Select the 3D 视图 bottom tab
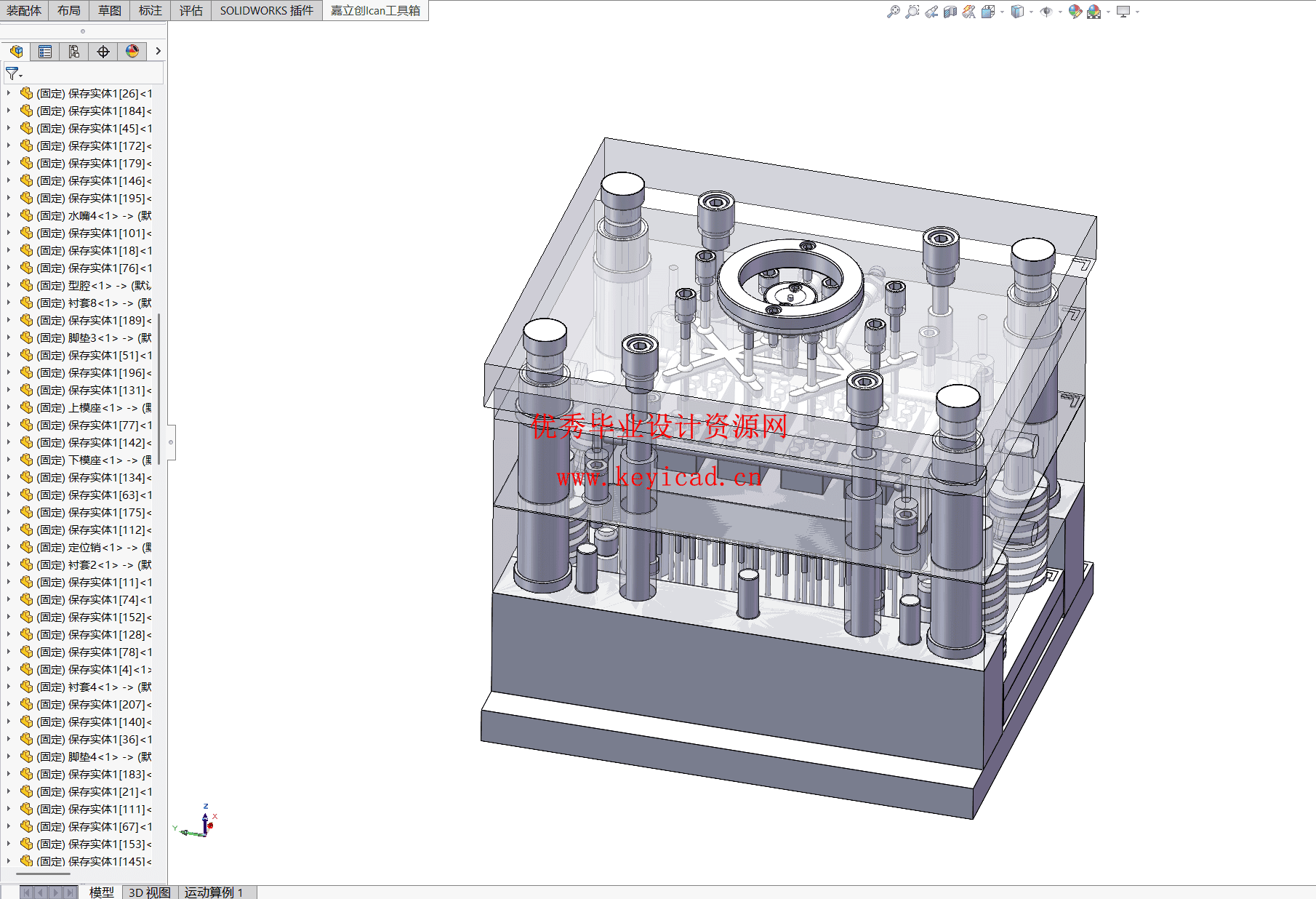 (x=149, y=892)
